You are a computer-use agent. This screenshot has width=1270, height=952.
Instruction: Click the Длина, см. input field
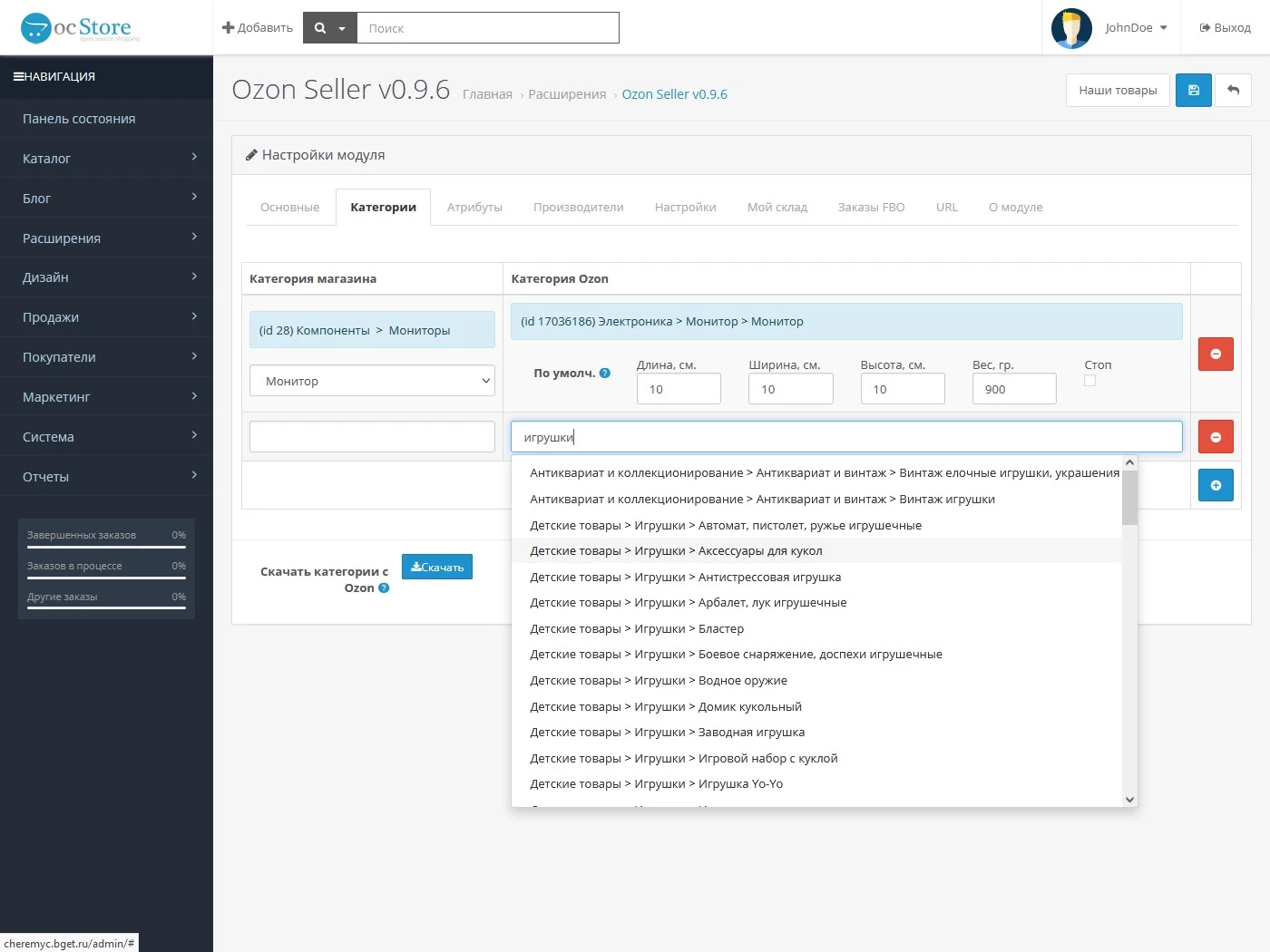(x=679, y=389)
